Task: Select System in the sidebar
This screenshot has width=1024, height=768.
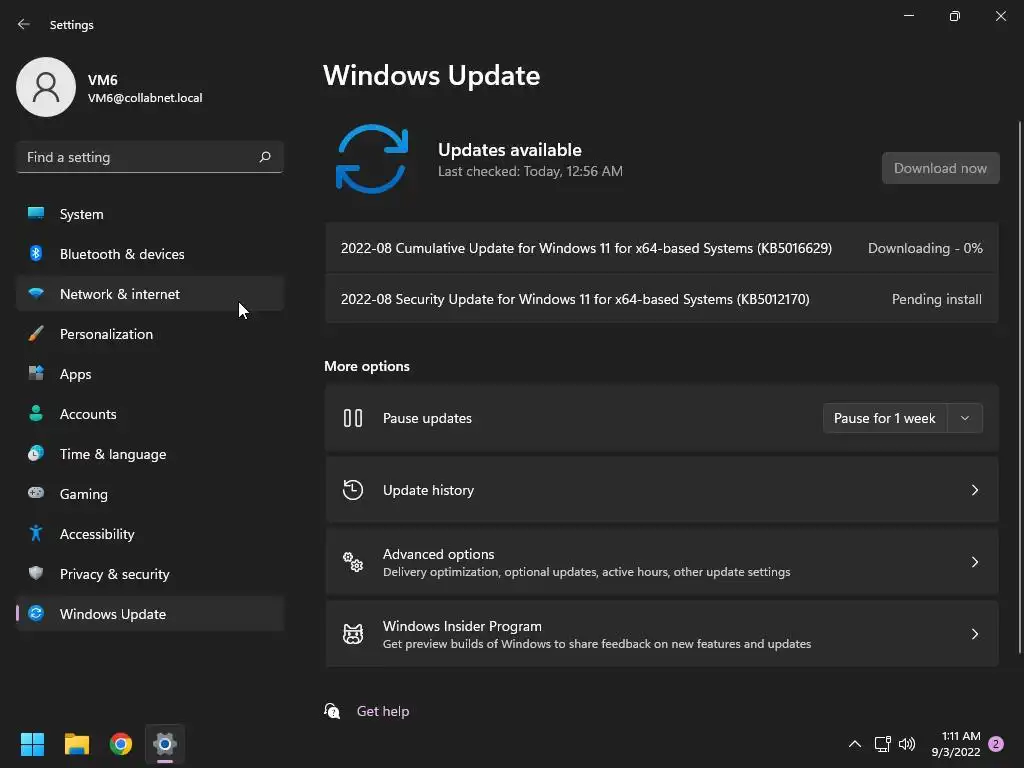Action: tap(150, 214)
